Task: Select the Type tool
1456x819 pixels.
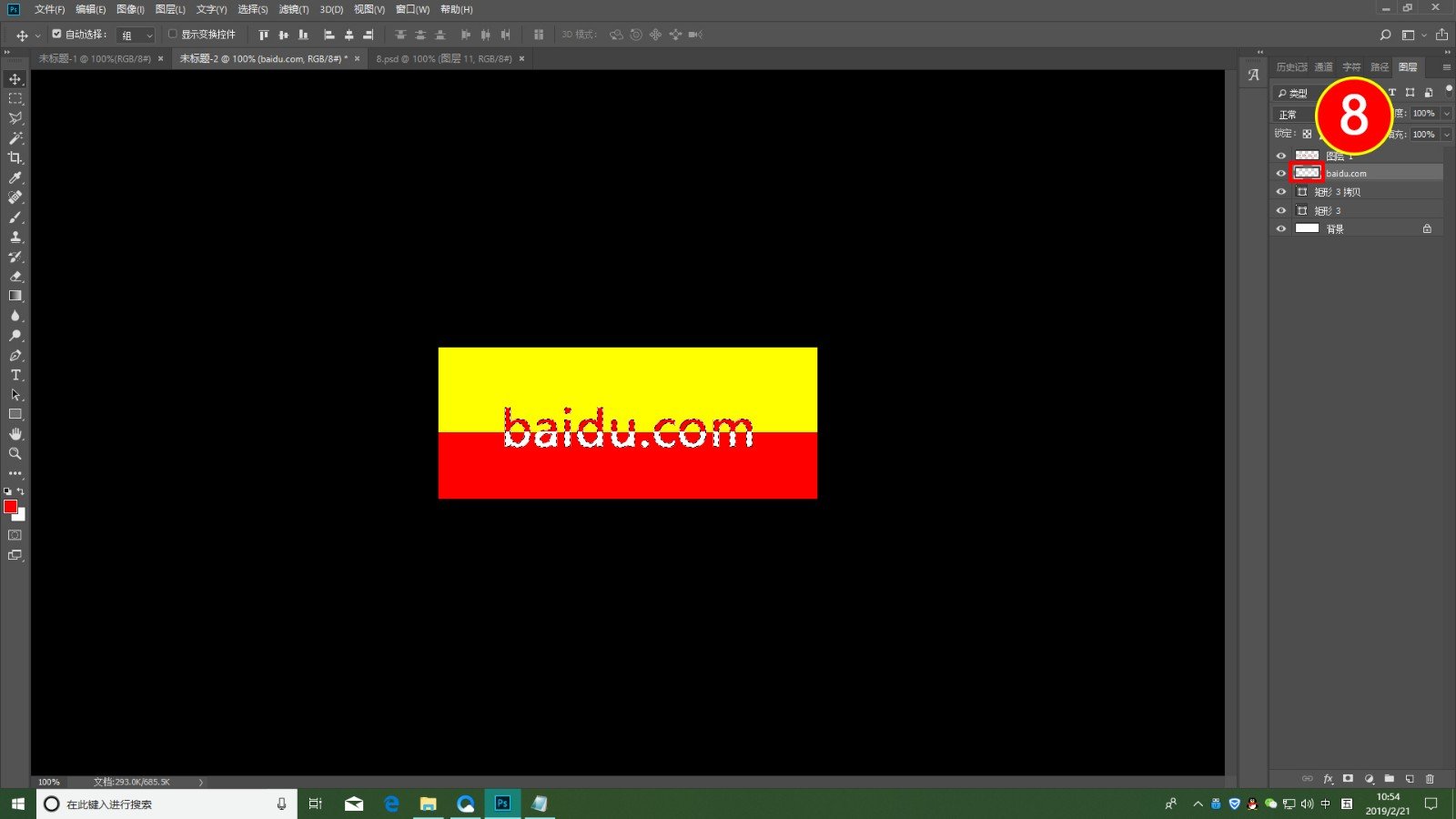Action: tap(15, 375)
